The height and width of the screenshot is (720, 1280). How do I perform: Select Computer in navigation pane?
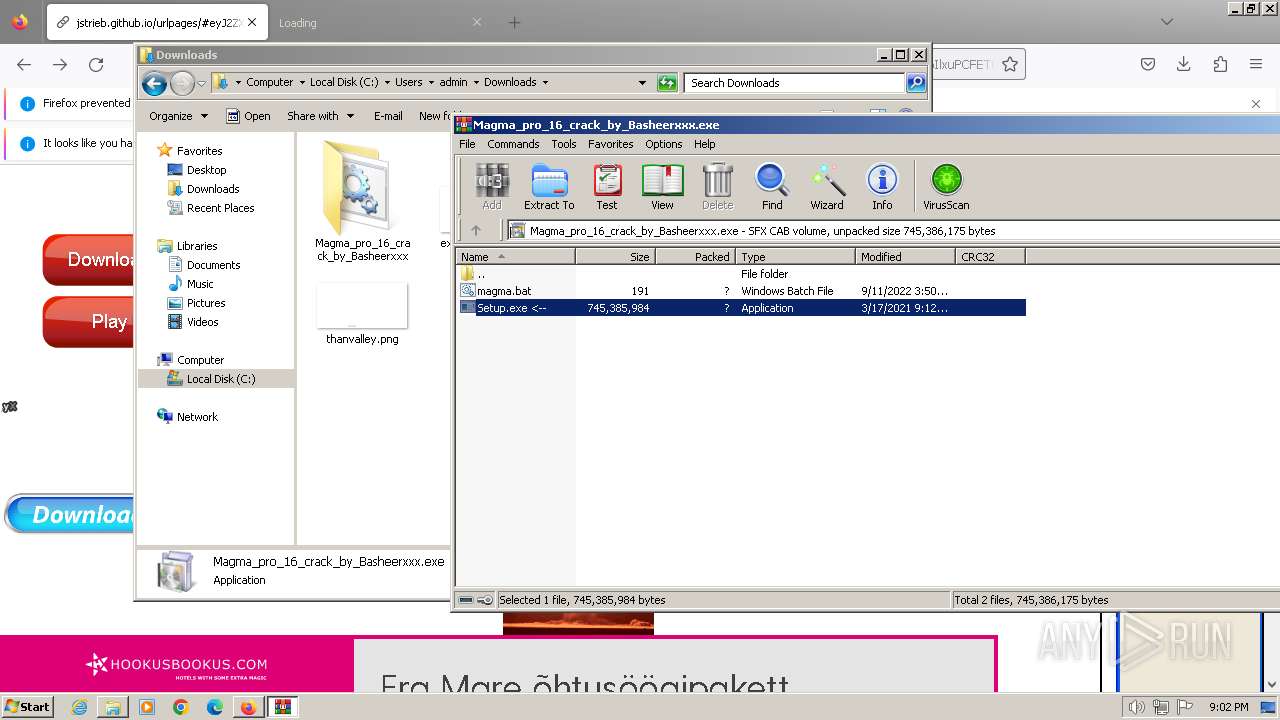(191, 360)
